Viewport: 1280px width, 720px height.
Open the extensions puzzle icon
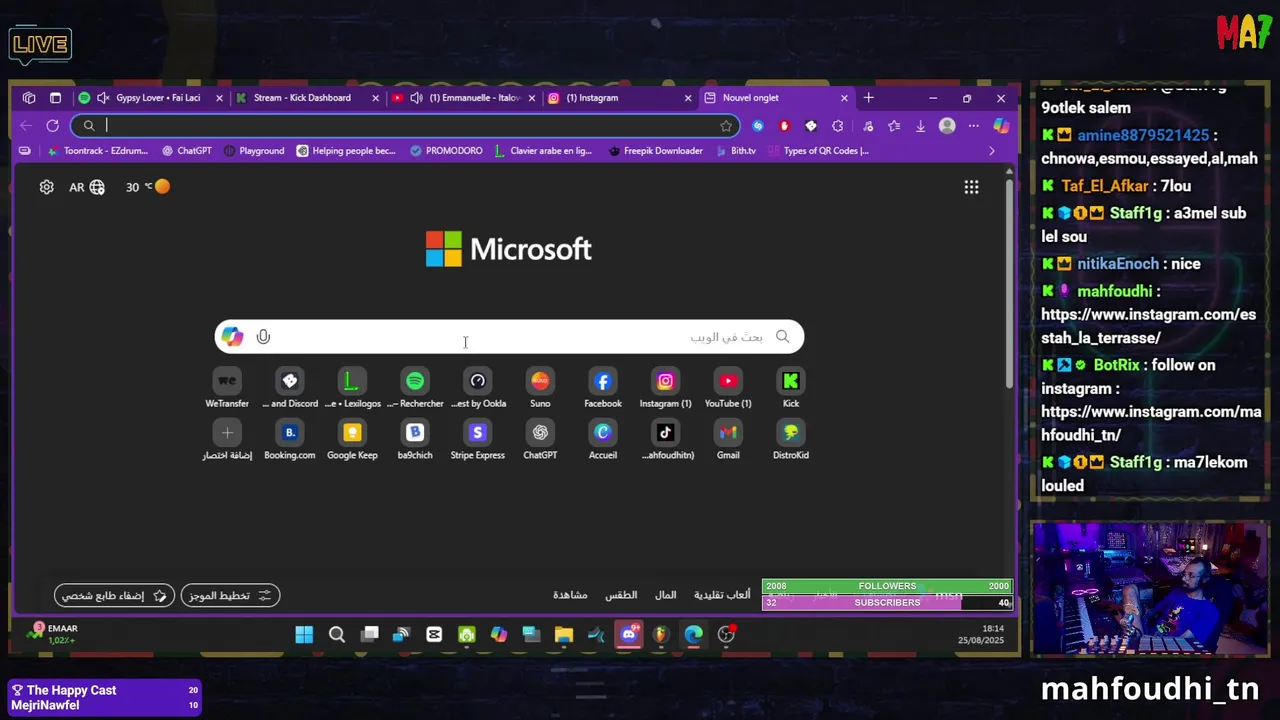coord(838,126)
